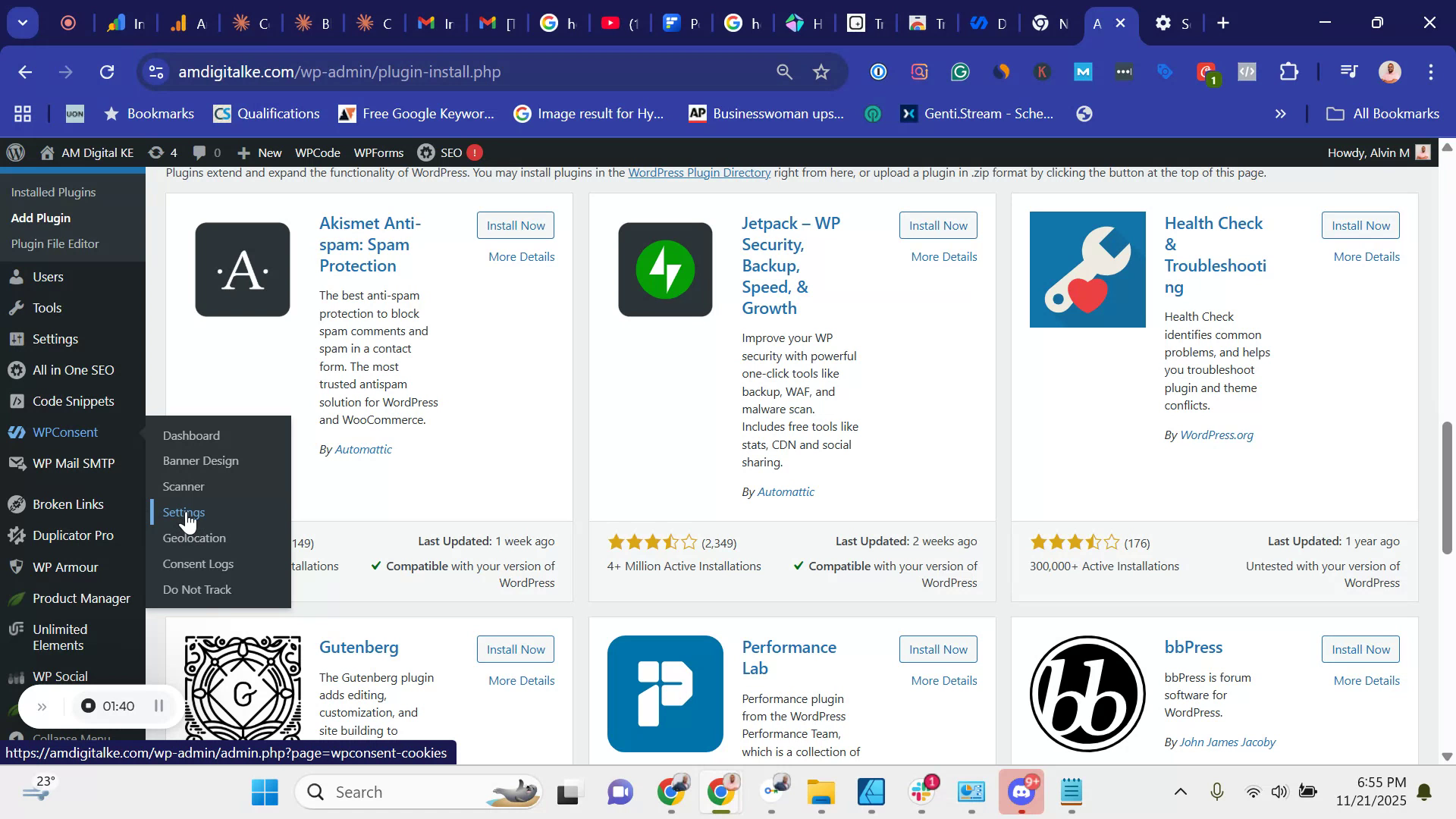Image resolution: width=1456 pixels, height=819 pixels.
Task: Expand hidden bookmarks with the double chevron
Action: coord(1280,113)
